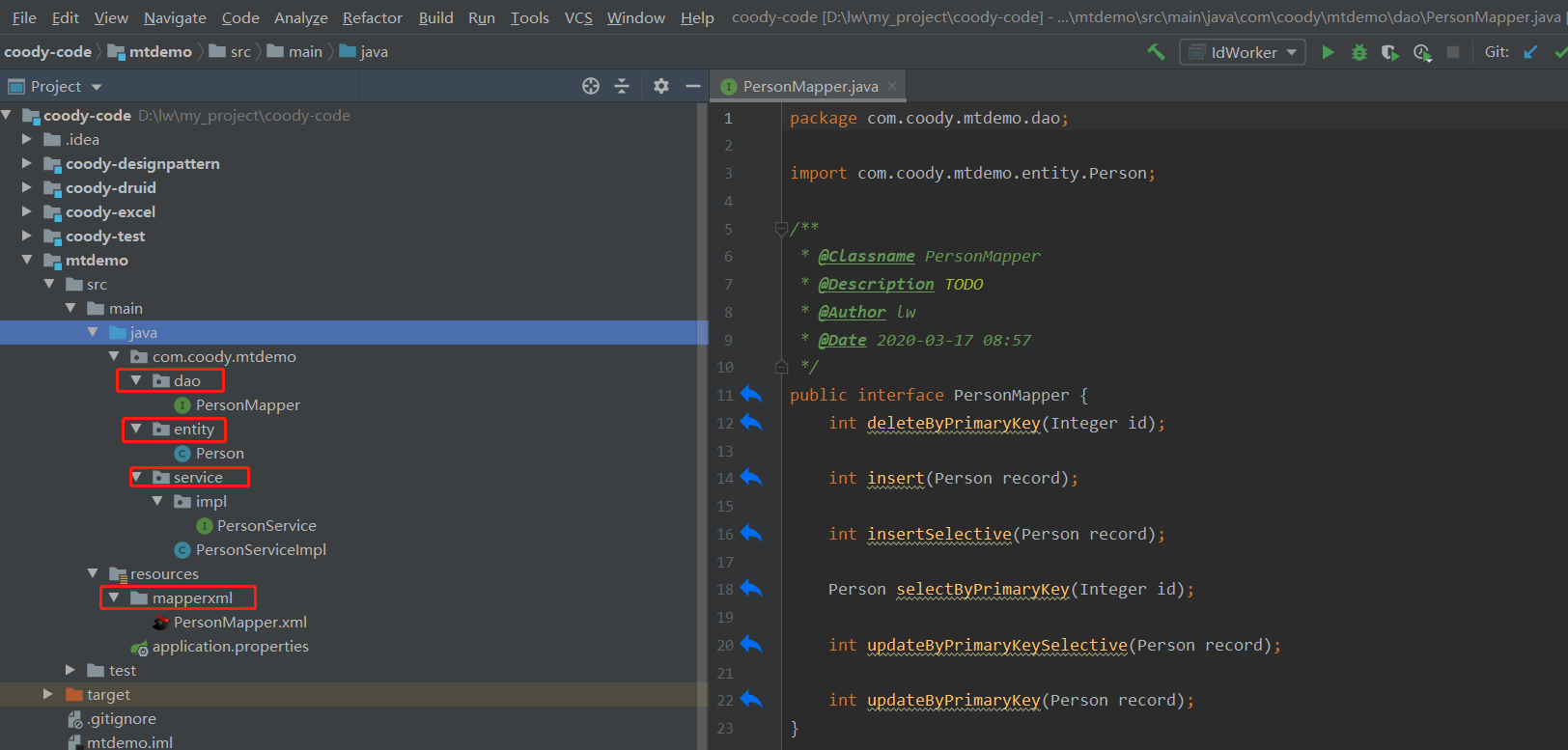1568x750 pixels.
Task: Run with Coverage using the shield icon
Action: 1389,52
